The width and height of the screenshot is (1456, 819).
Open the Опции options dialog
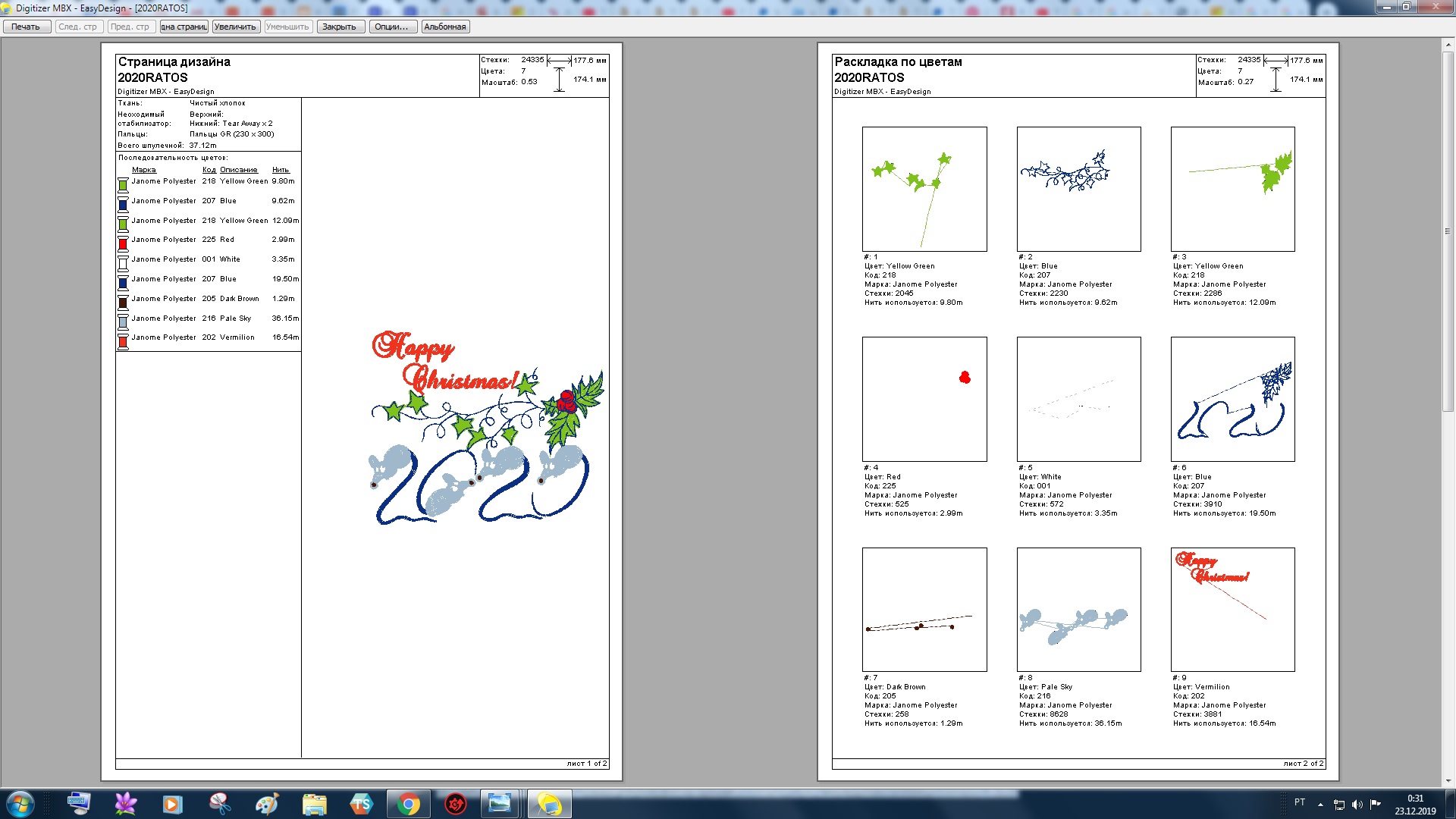click(391, 27)
